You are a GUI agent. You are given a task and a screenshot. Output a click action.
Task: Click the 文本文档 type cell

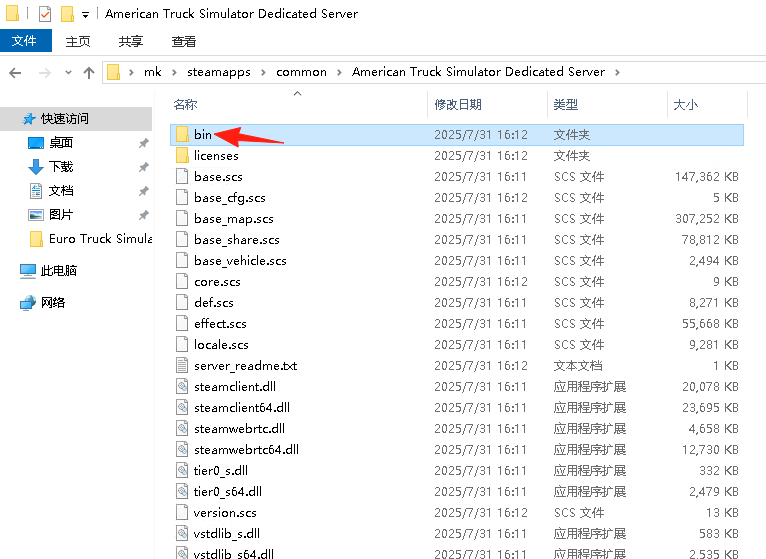pos(578,366)
